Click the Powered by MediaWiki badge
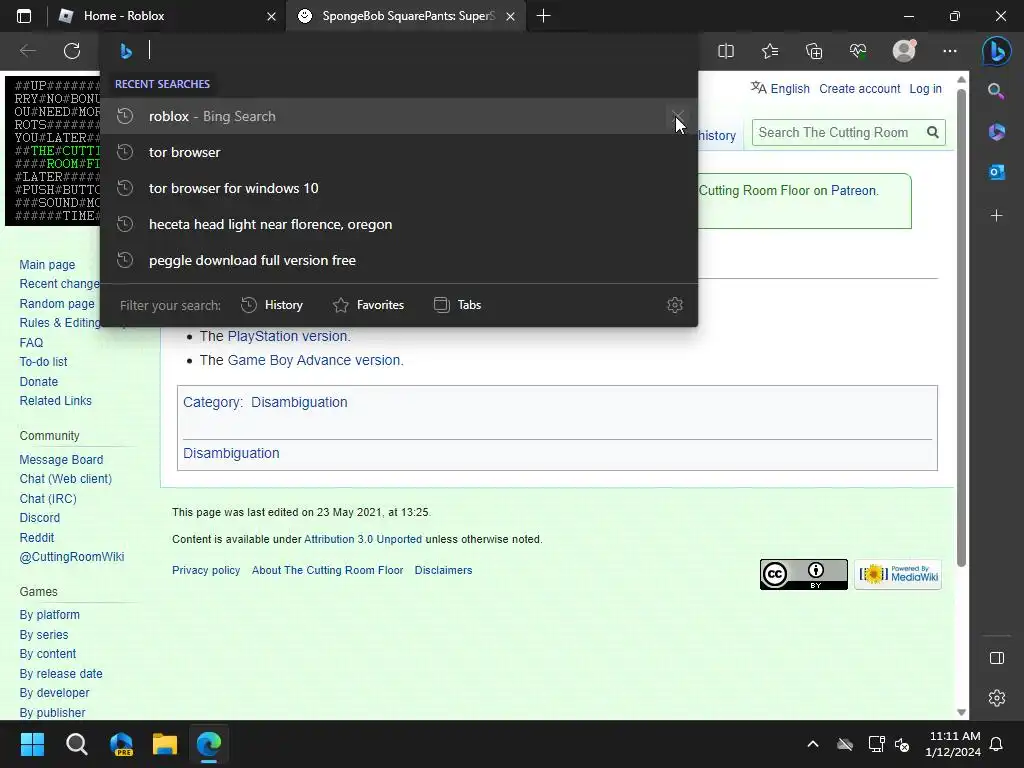This screenshot has height=768, width=1024. click(x=898, y=575)
